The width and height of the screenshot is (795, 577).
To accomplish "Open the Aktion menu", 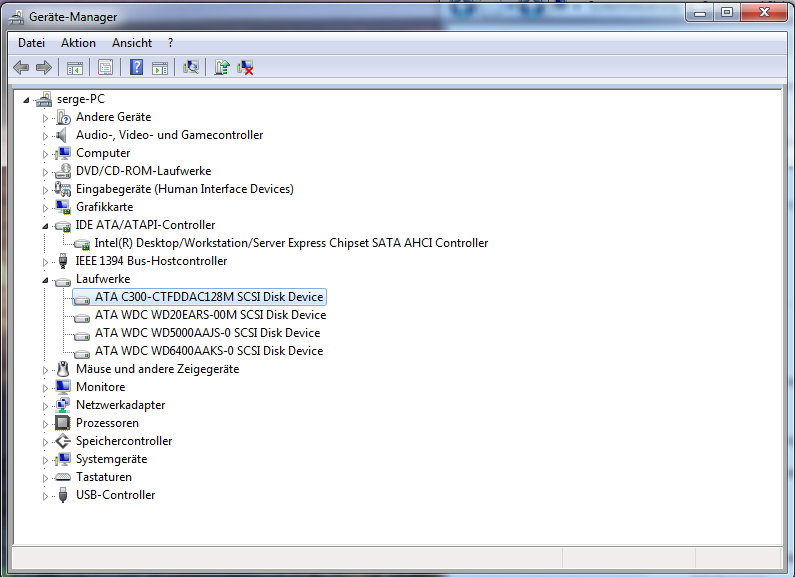I will pos(78,43).
